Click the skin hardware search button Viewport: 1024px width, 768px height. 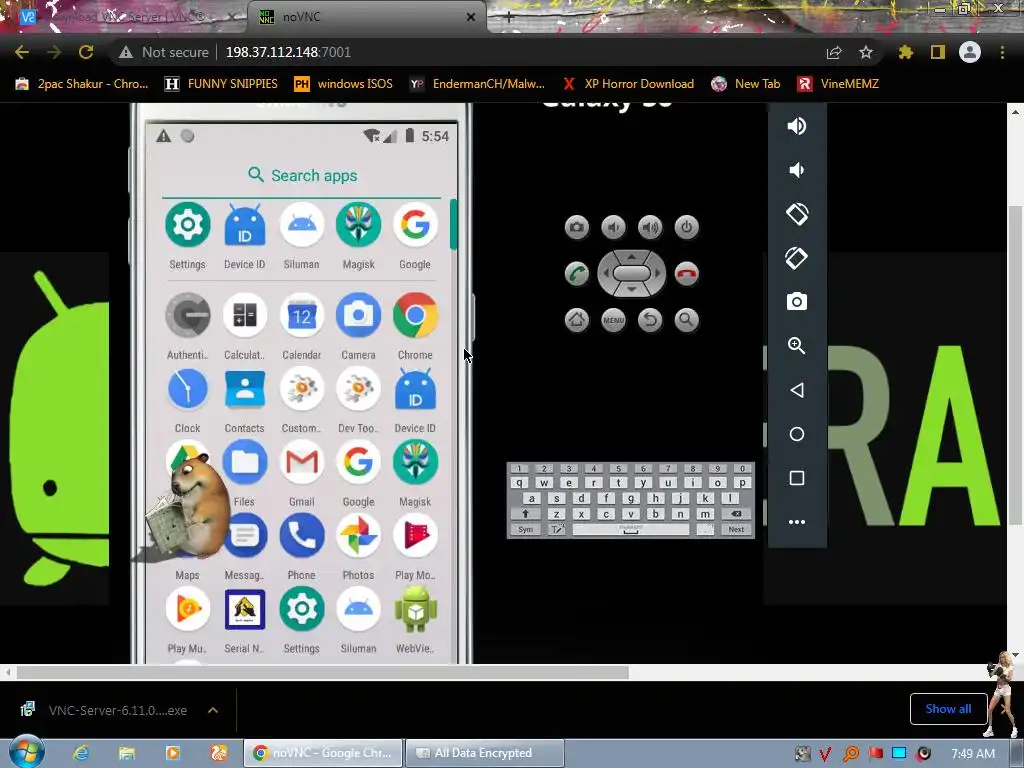(x=686, y=320)
